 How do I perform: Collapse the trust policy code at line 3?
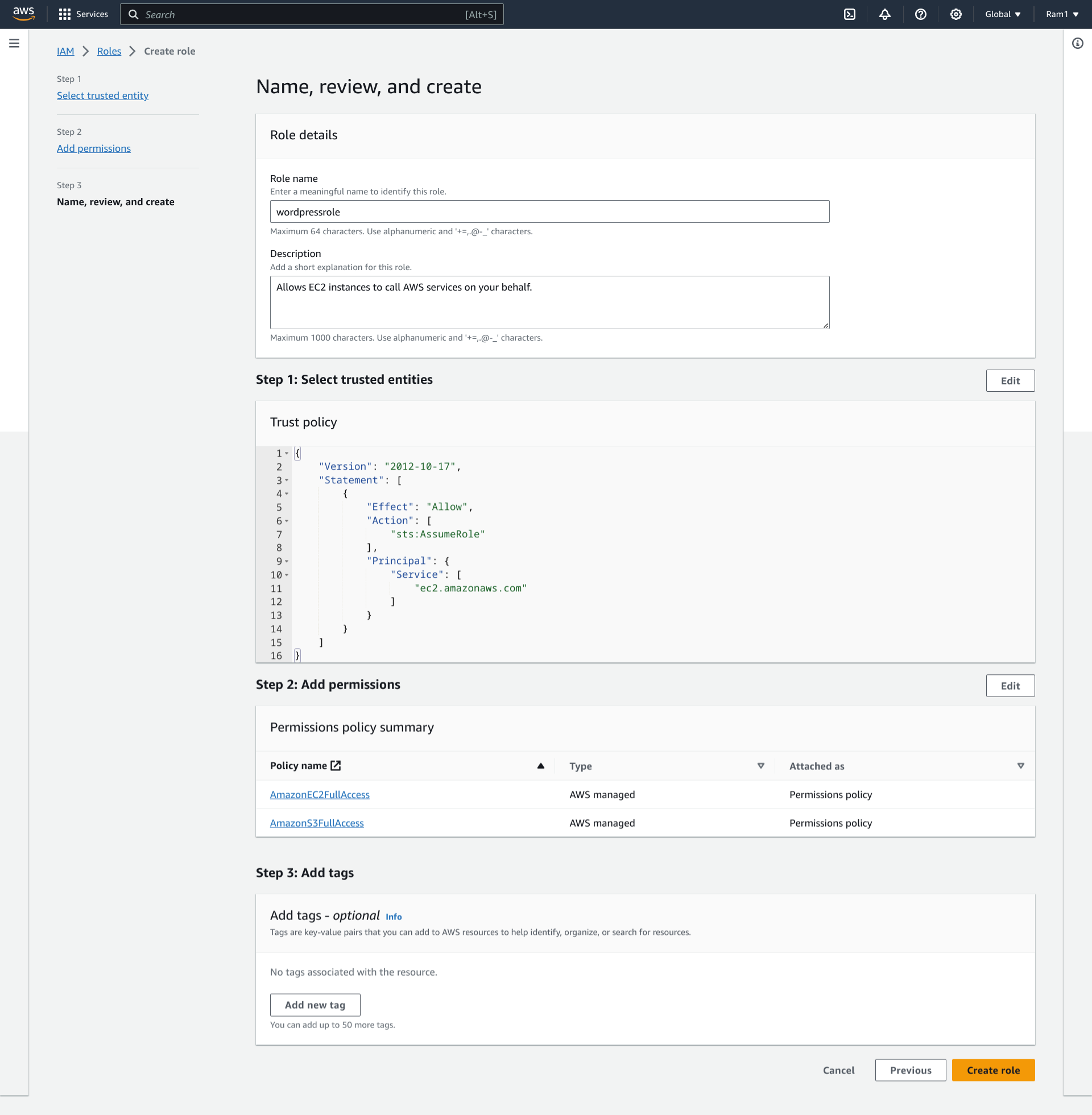pyautogui.click(x=286, y=480)
